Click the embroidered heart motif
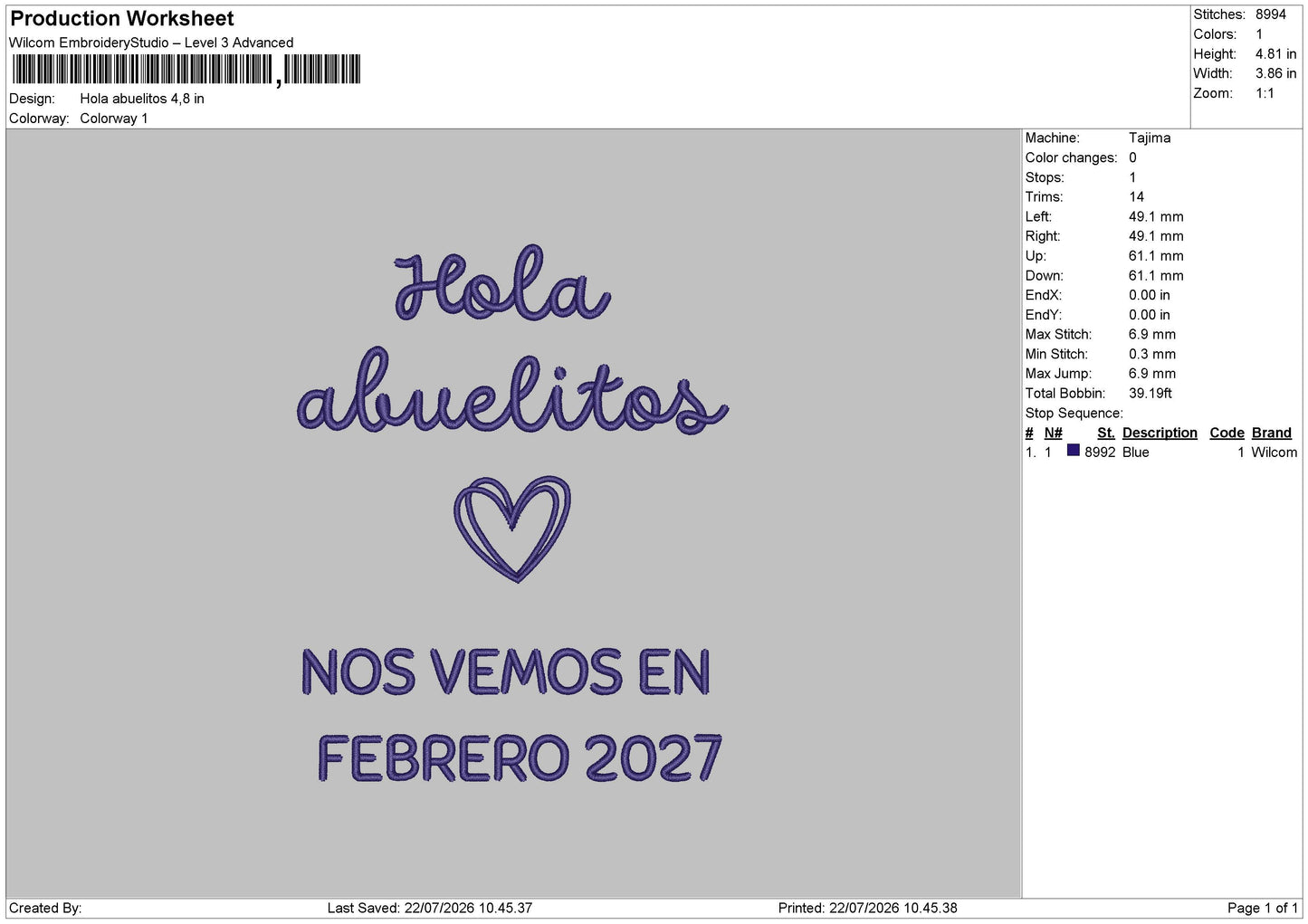 tap(512, 529)
